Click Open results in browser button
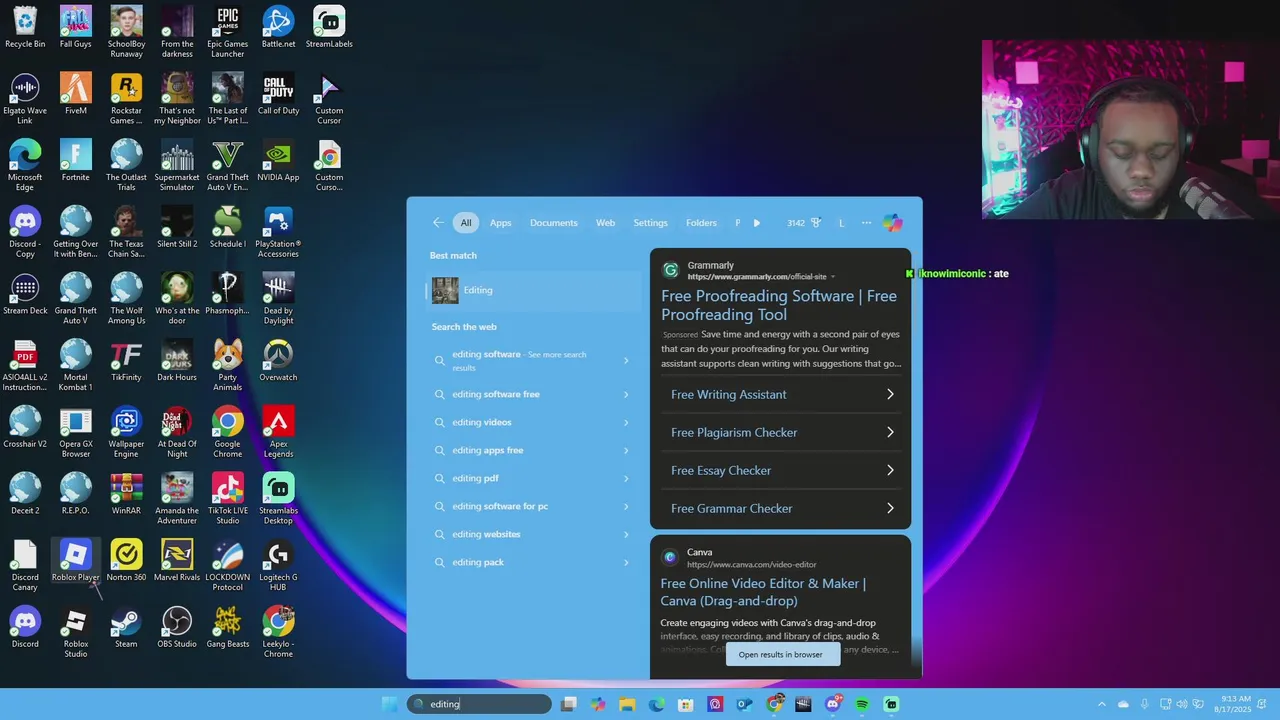This screenshot has height=720, width=1280. pos(781,655)
